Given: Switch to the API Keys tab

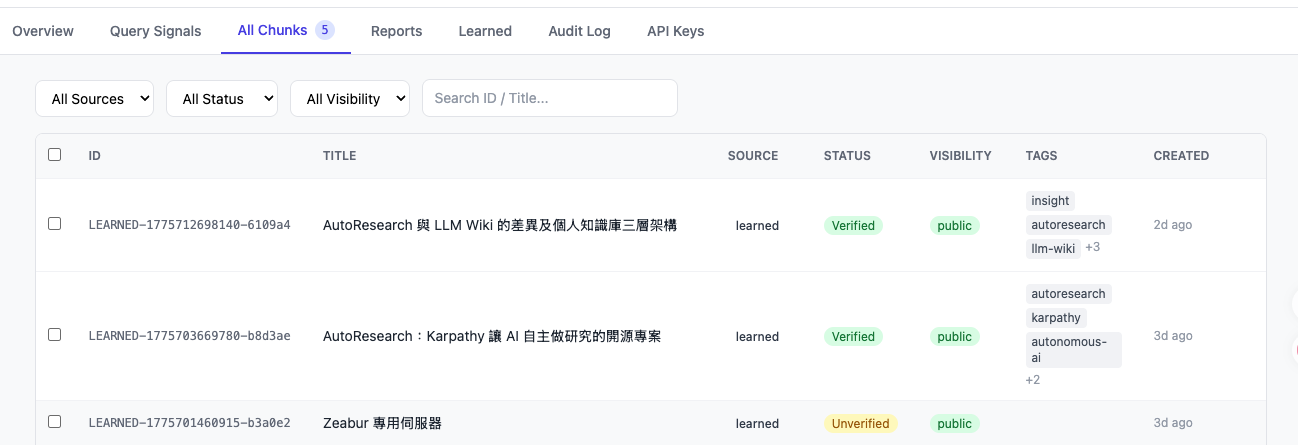Looking at the screenshot, I should pyautogui.click(x=675, y=31).
